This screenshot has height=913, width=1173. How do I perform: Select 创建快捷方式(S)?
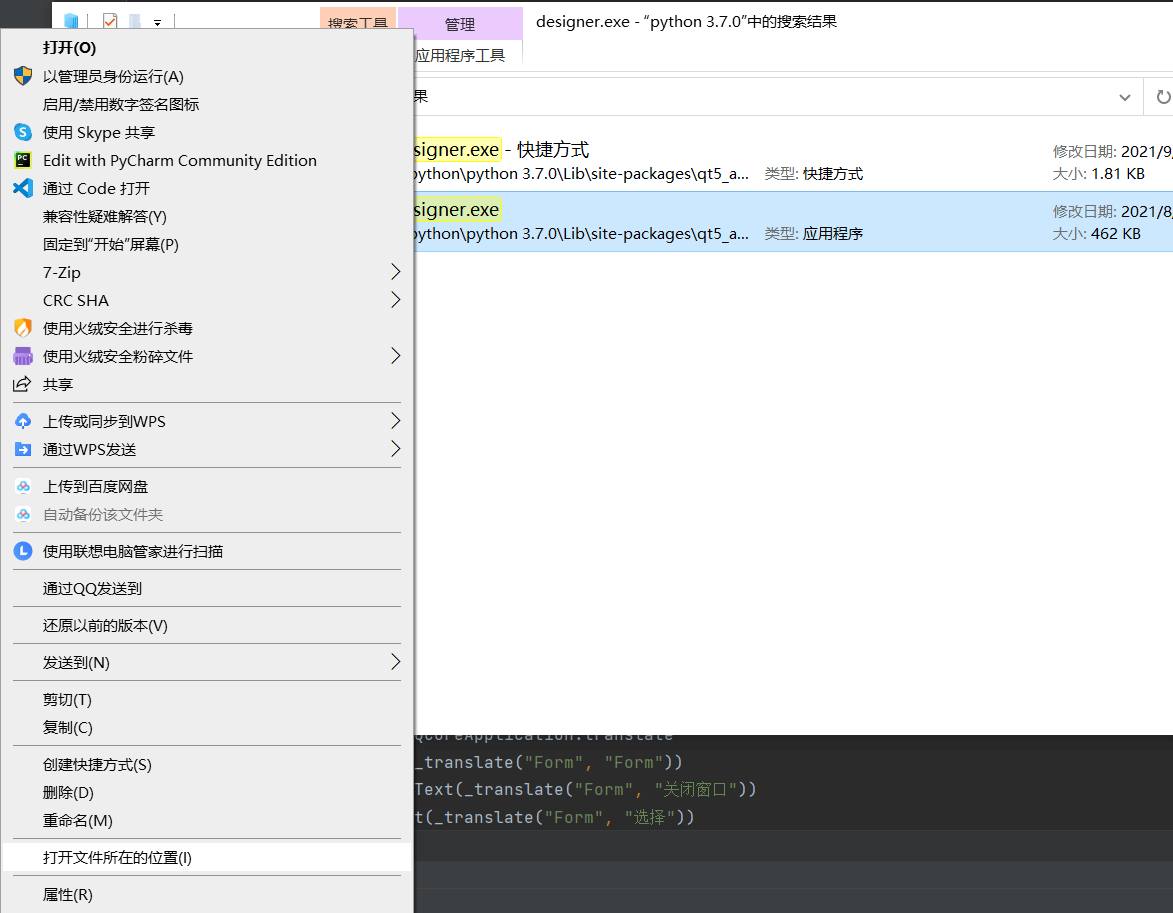(x=208, y=765)
